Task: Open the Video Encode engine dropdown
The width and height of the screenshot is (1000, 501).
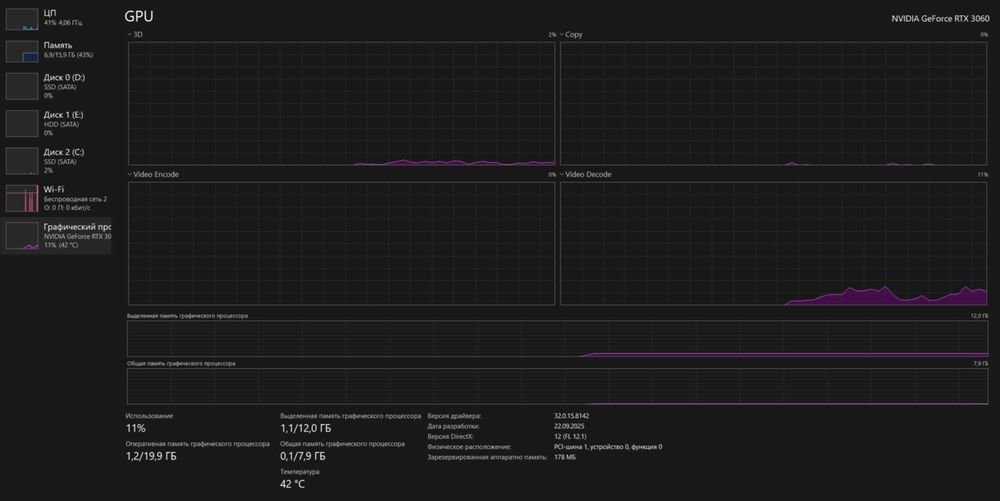Action: pos(153,174)
